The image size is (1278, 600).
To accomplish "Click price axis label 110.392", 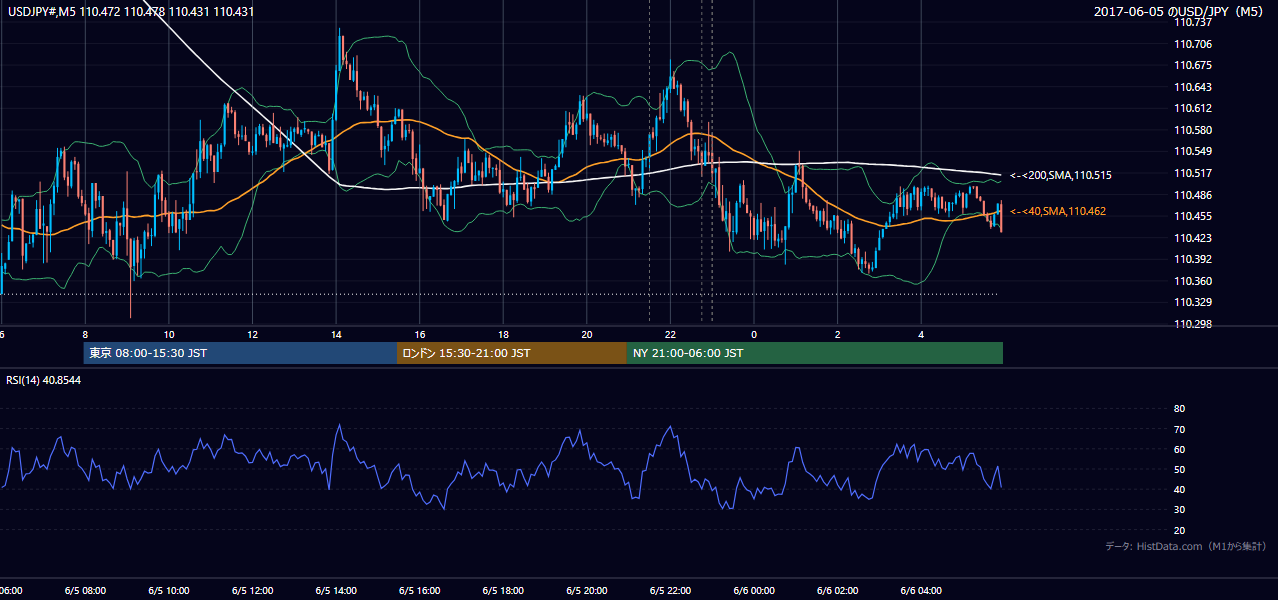I will pos(1195,259).
